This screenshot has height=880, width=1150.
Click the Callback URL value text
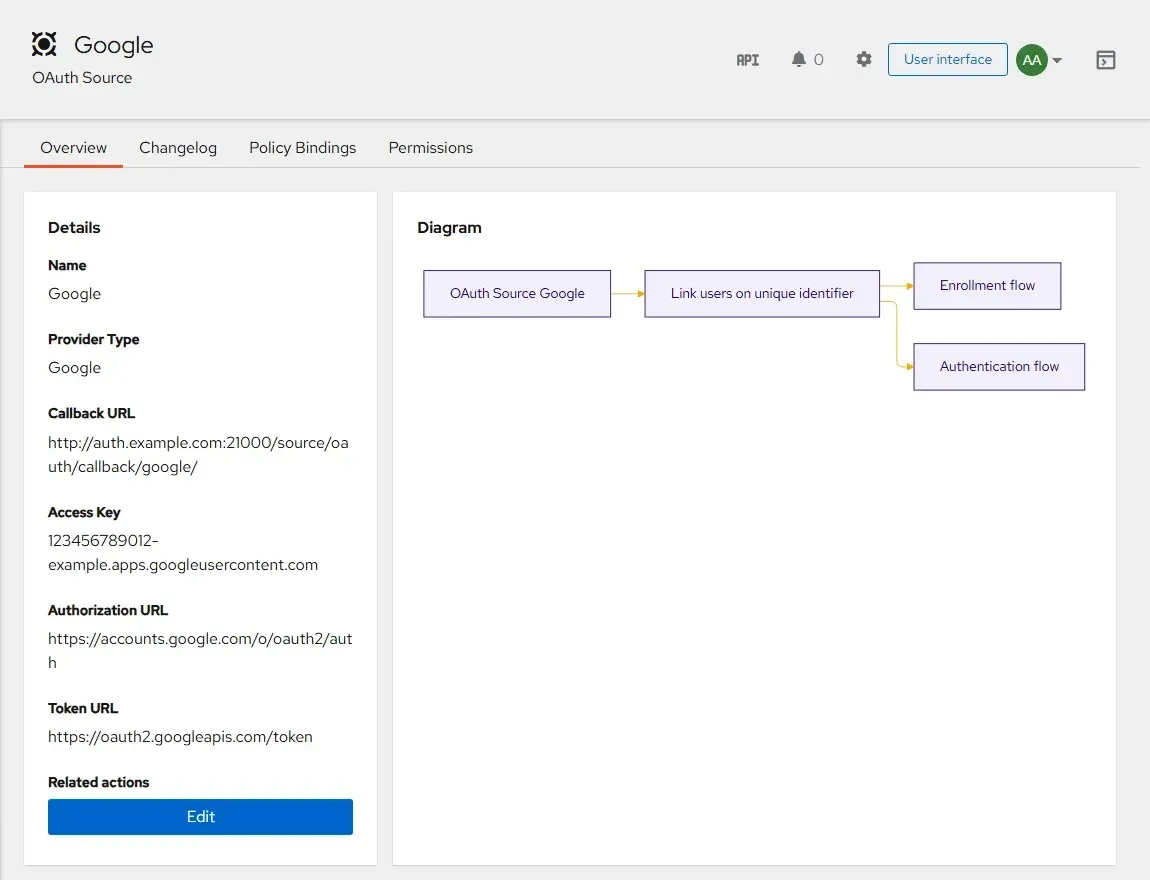pyautogui.click(x=198, y=455)
